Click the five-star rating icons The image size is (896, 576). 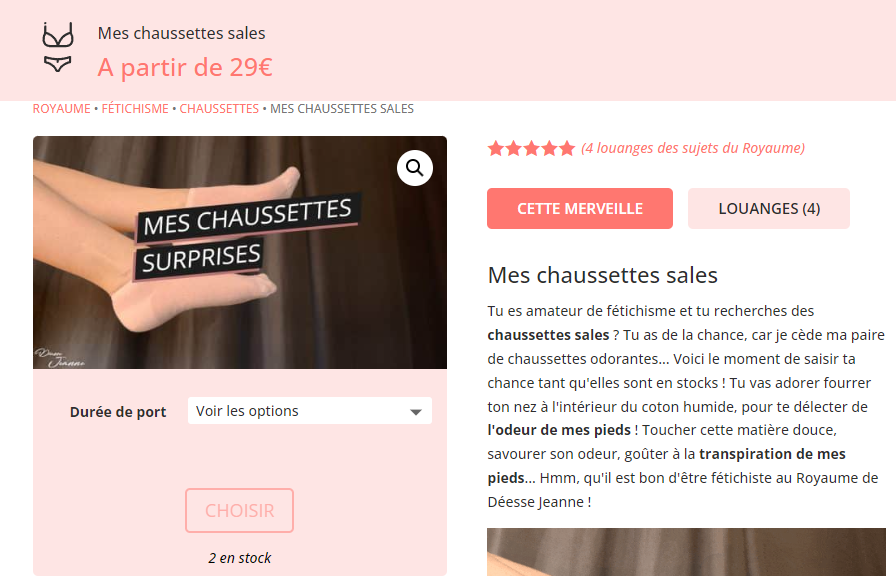(x=531, y=149)
